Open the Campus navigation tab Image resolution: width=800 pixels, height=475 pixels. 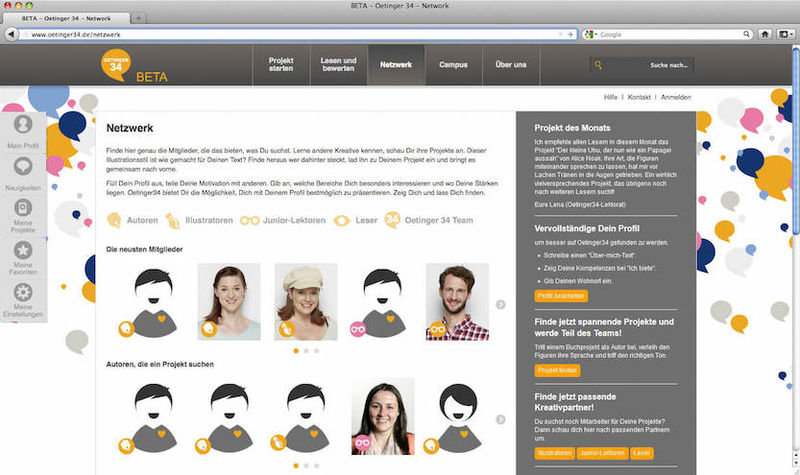click(x=453, y=65)
